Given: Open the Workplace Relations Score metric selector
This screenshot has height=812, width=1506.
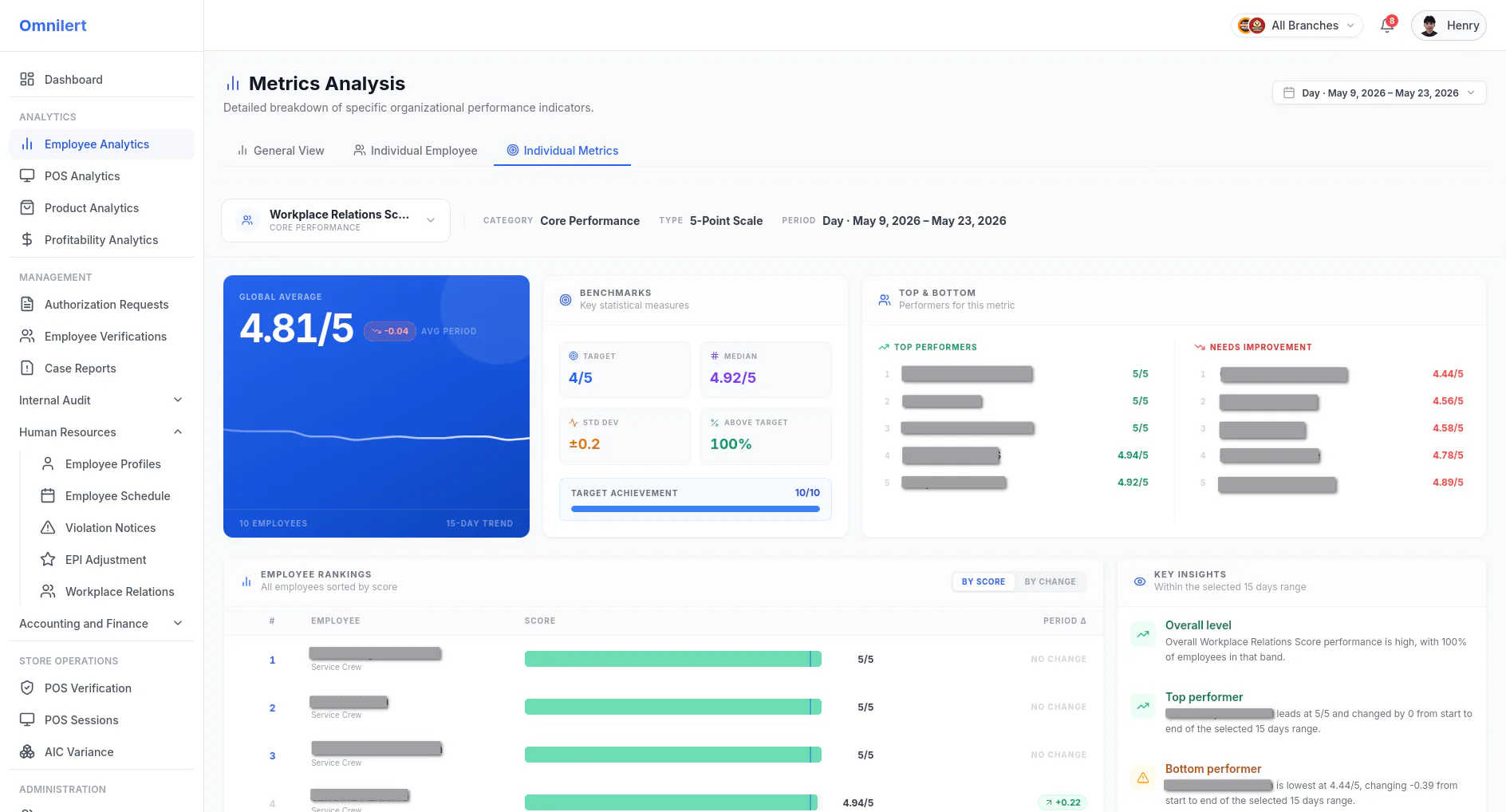Looking at the screenshot, I should point(336,220).
